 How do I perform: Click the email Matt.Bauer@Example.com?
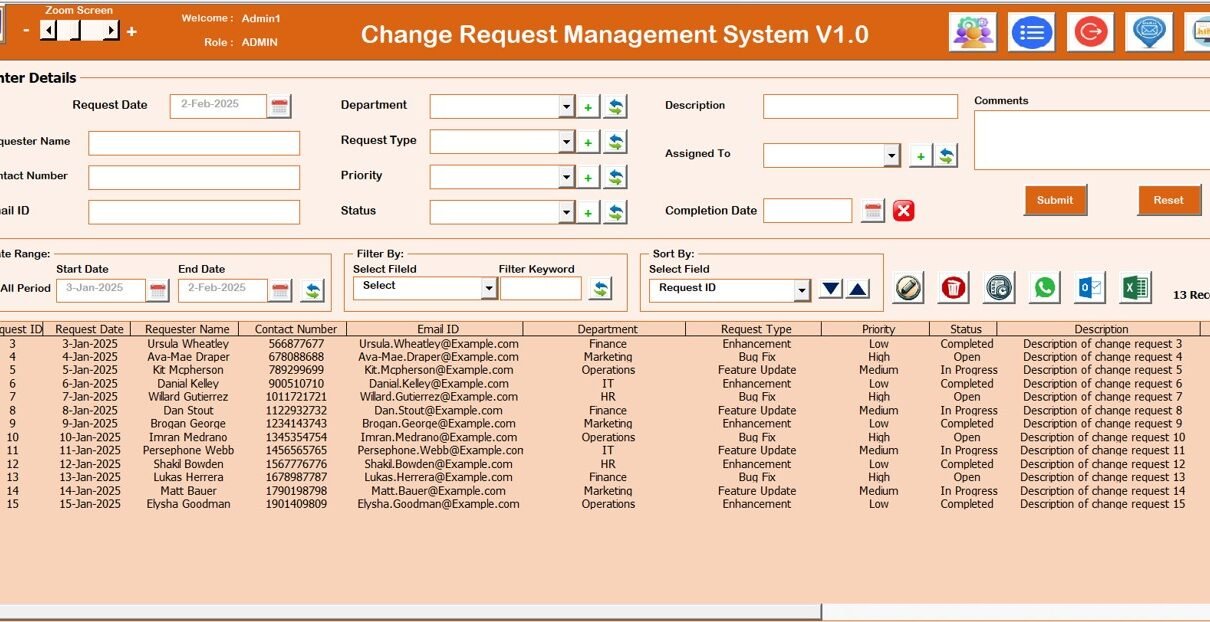coord(438,491)
